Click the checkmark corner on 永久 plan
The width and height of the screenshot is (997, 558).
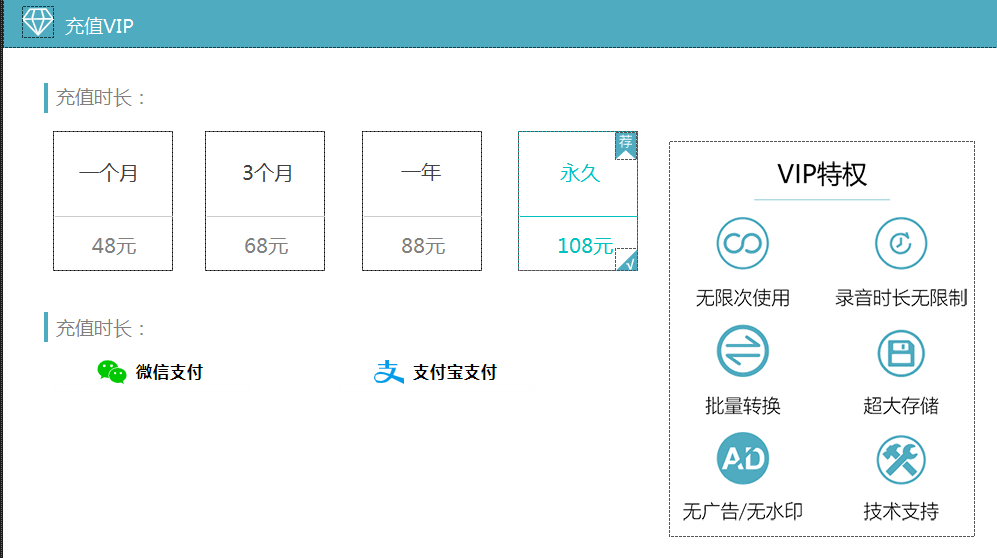(x=626, y=260)
